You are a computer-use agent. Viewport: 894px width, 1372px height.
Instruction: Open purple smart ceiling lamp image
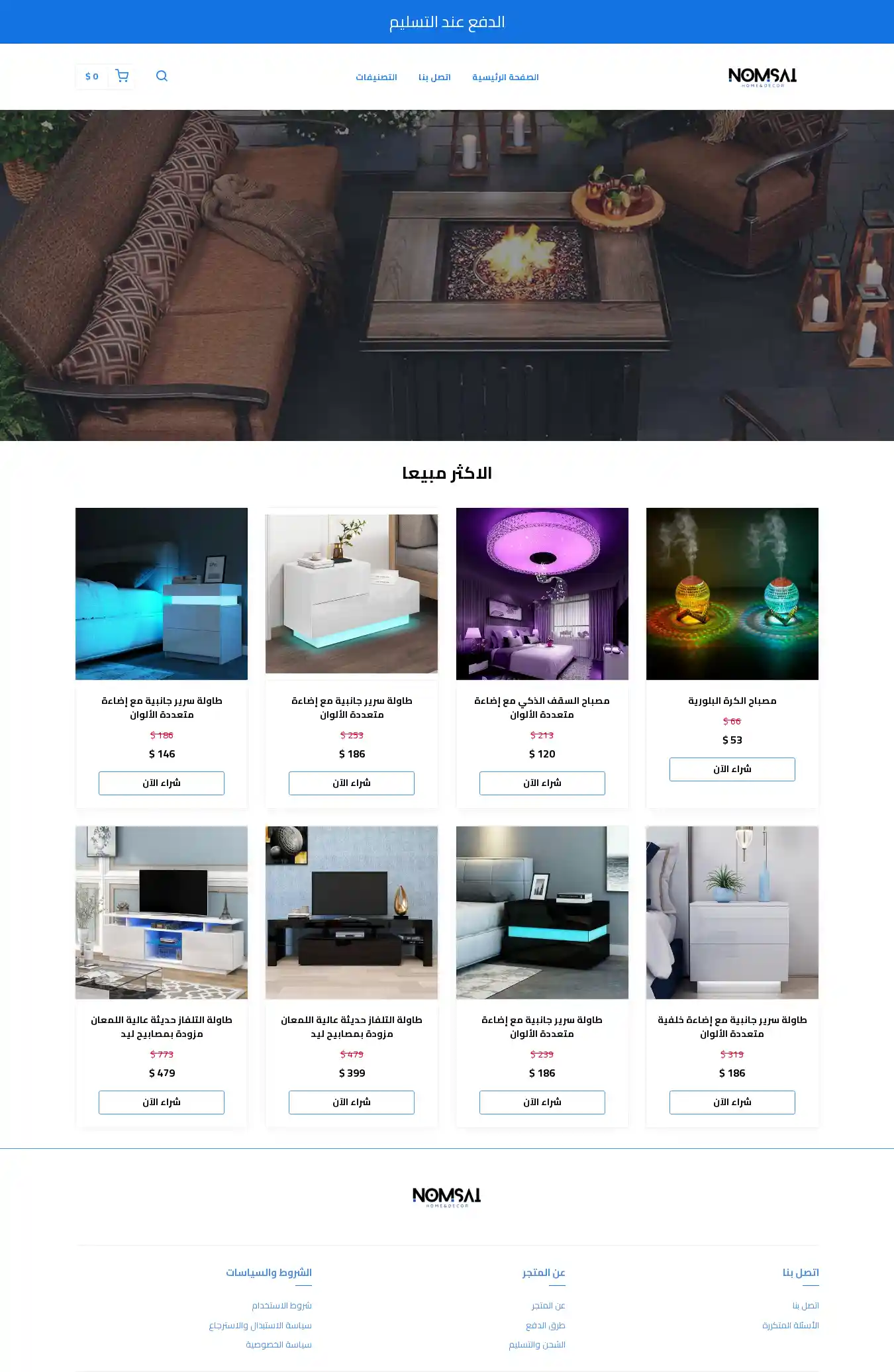[542, 594]
